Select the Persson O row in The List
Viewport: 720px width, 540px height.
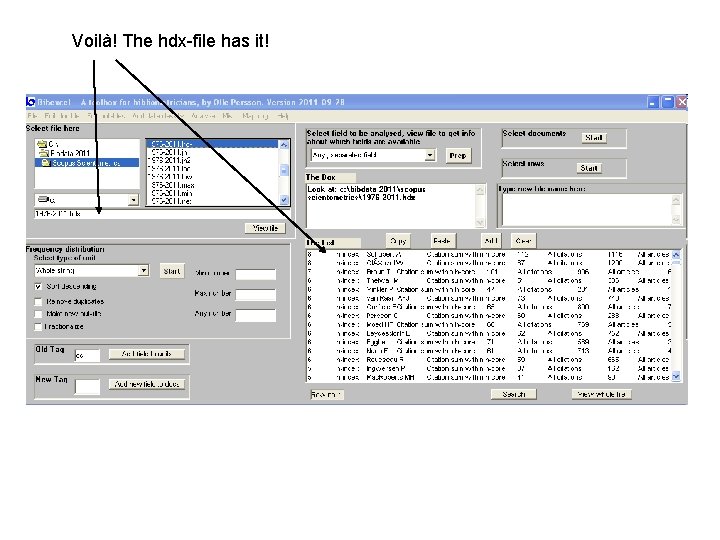(x=489, y=316)
